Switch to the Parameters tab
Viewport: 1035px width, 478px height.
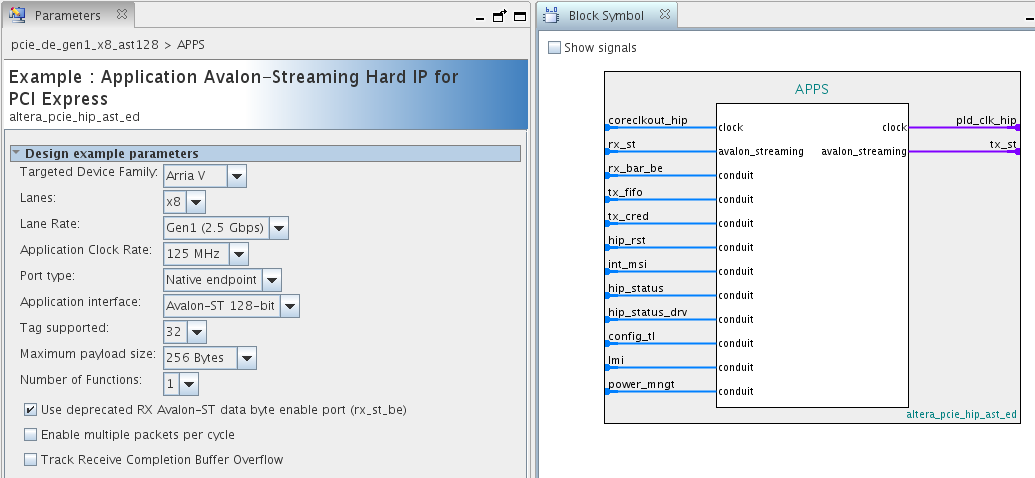click(x=67, y=15)
